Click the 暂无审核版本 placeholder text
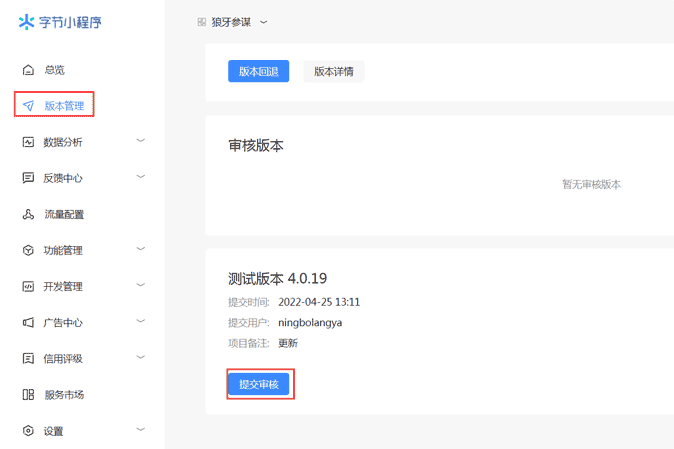The height and width of the screenshot is (449, 674). tap(591, 184)
